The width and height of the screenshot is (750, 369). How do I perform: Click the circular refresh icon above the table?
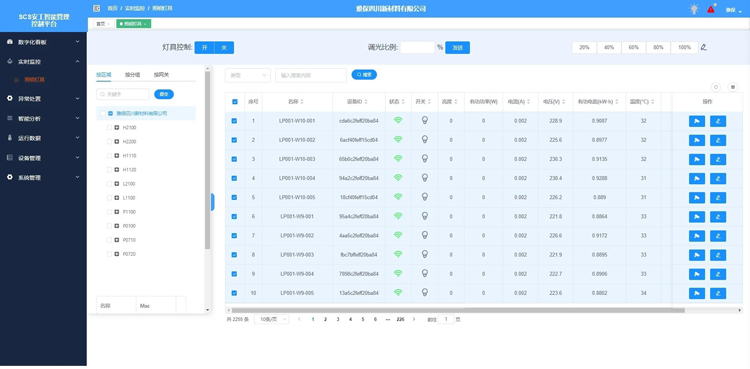[716, 87]
